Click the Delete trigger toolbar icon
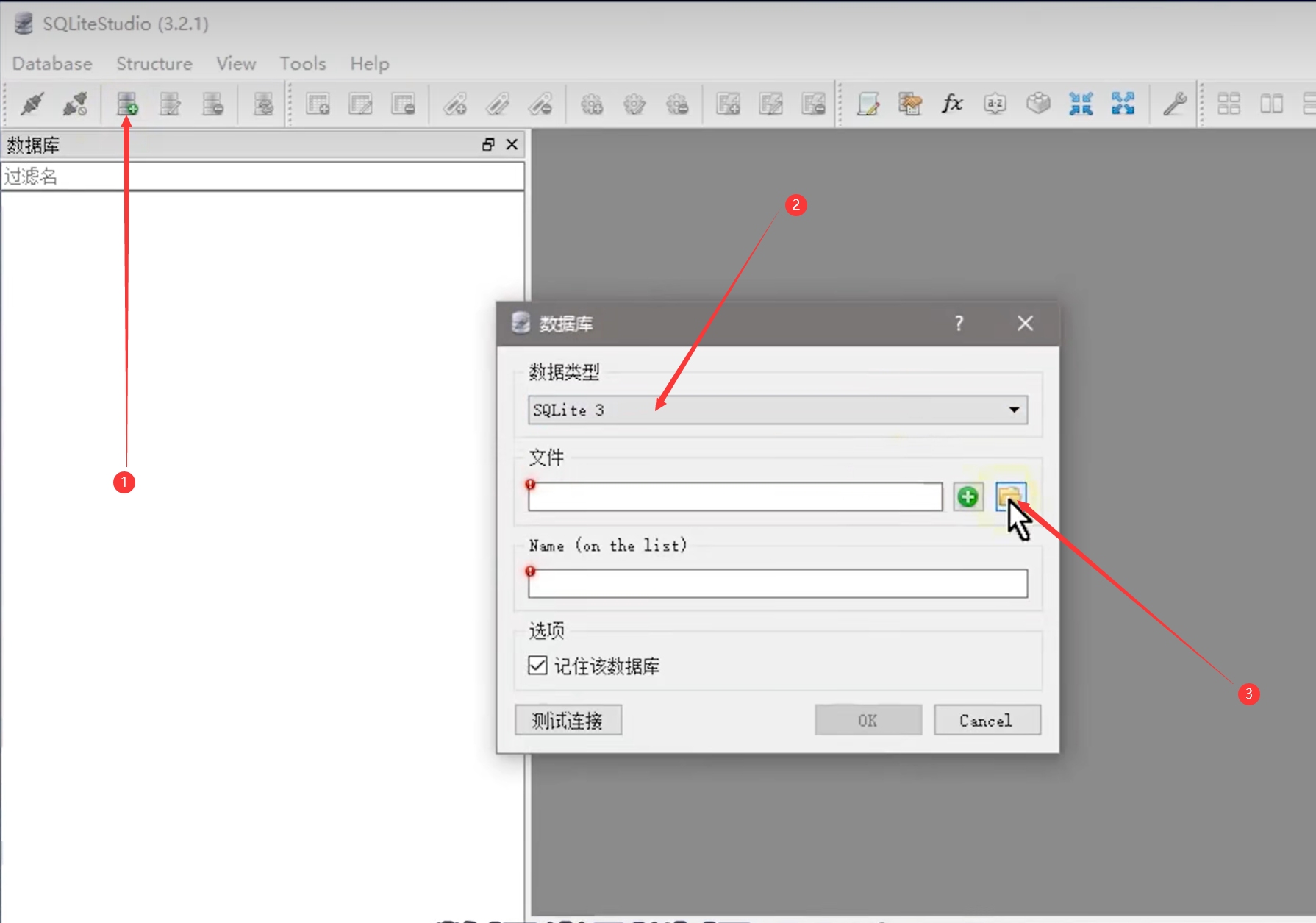 click(677, 104)
